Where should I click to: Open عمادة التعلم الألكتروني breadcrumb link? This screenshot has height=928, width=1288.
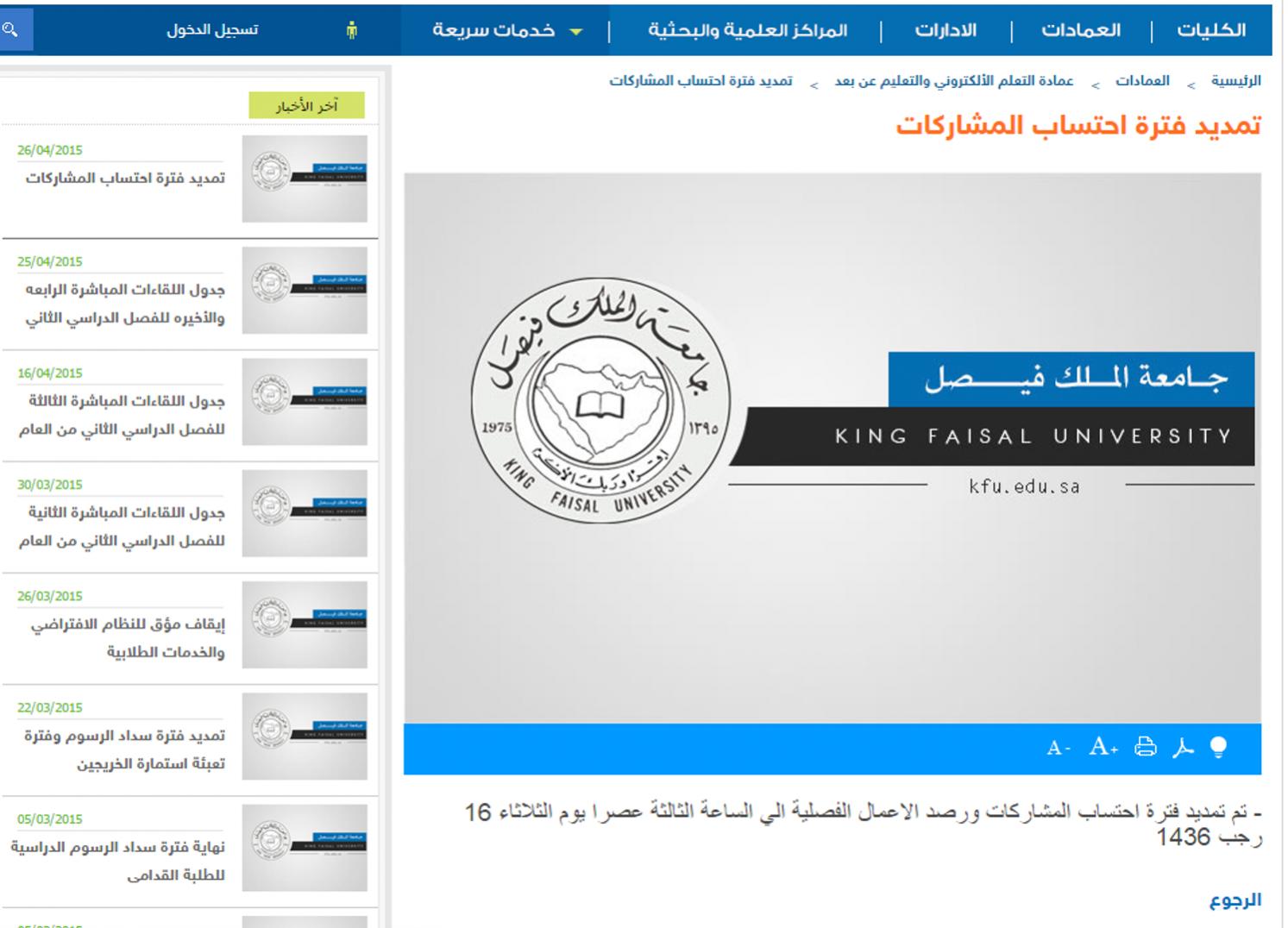point(953,81)
